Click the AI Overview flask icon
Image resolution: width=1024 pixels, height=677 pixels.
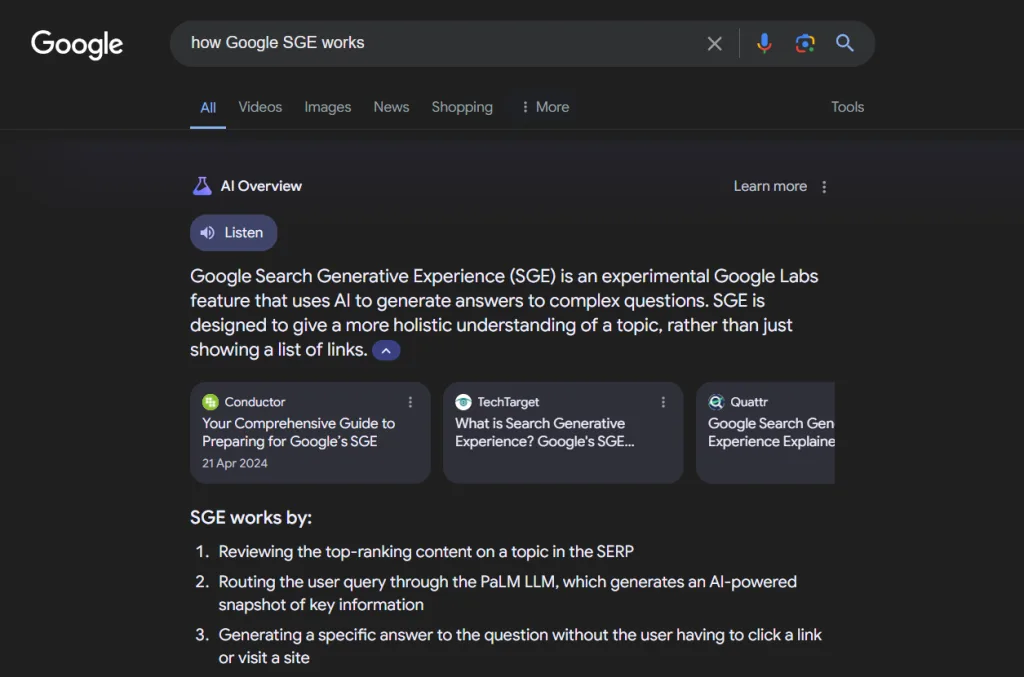202,186
